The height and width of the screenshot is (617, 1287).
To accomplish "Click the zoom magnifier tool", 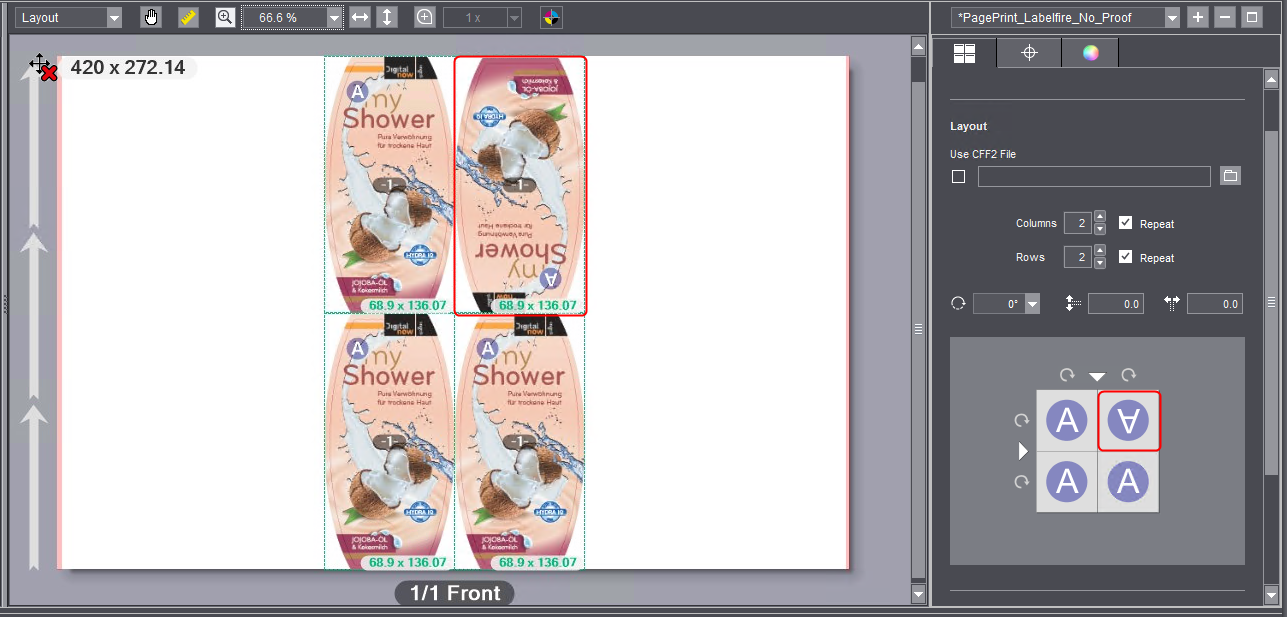I will pos(225,17).
